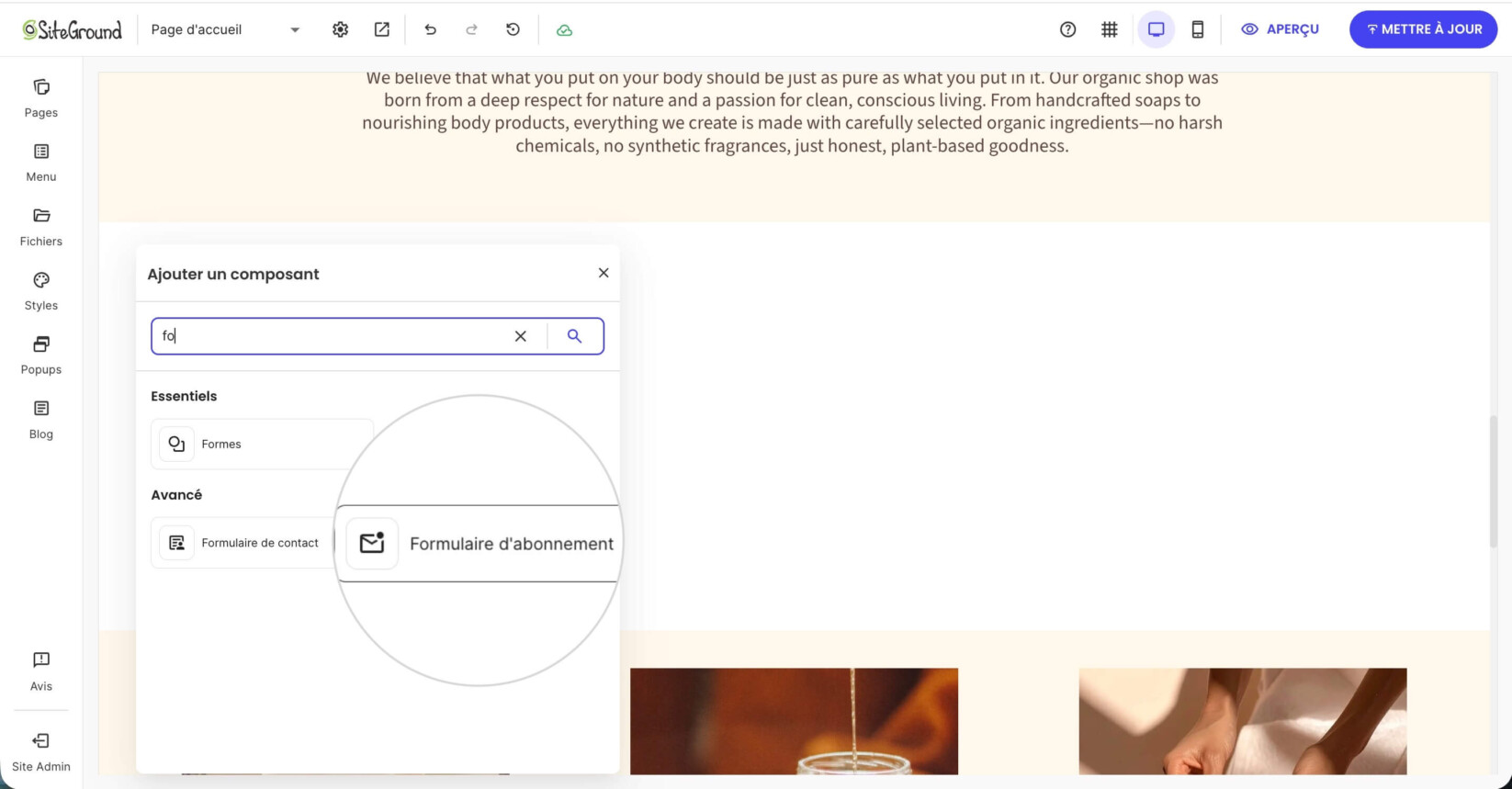The width and height of the screenshot is (1512, 789).
Task: Open the help question mark icon
Action: click(1067, 29)
